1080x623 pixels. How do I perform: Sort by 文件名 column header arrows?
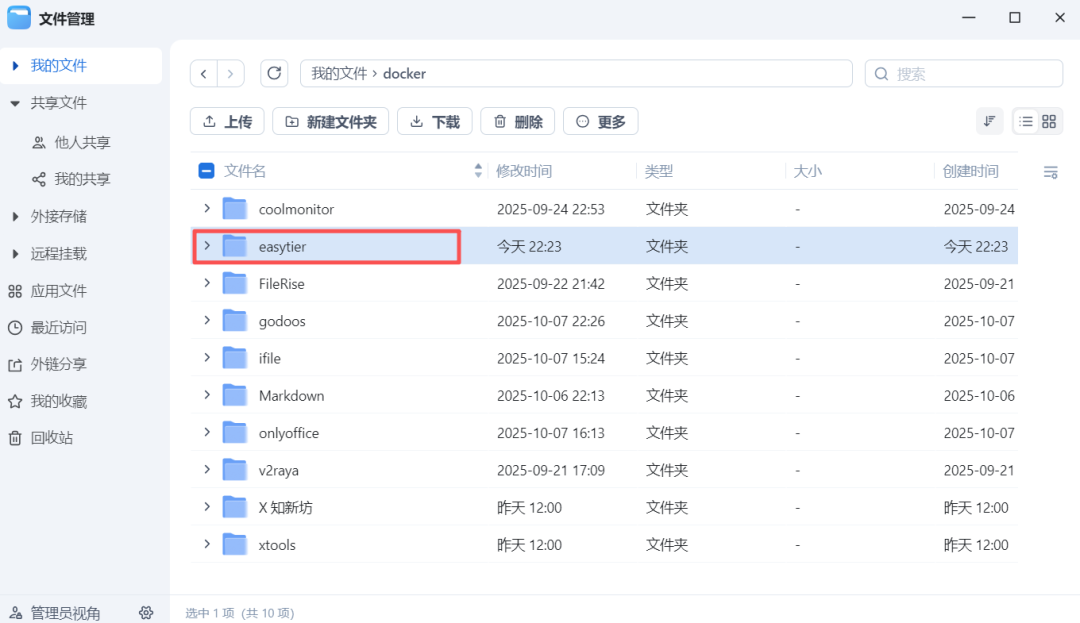point(477,170)
